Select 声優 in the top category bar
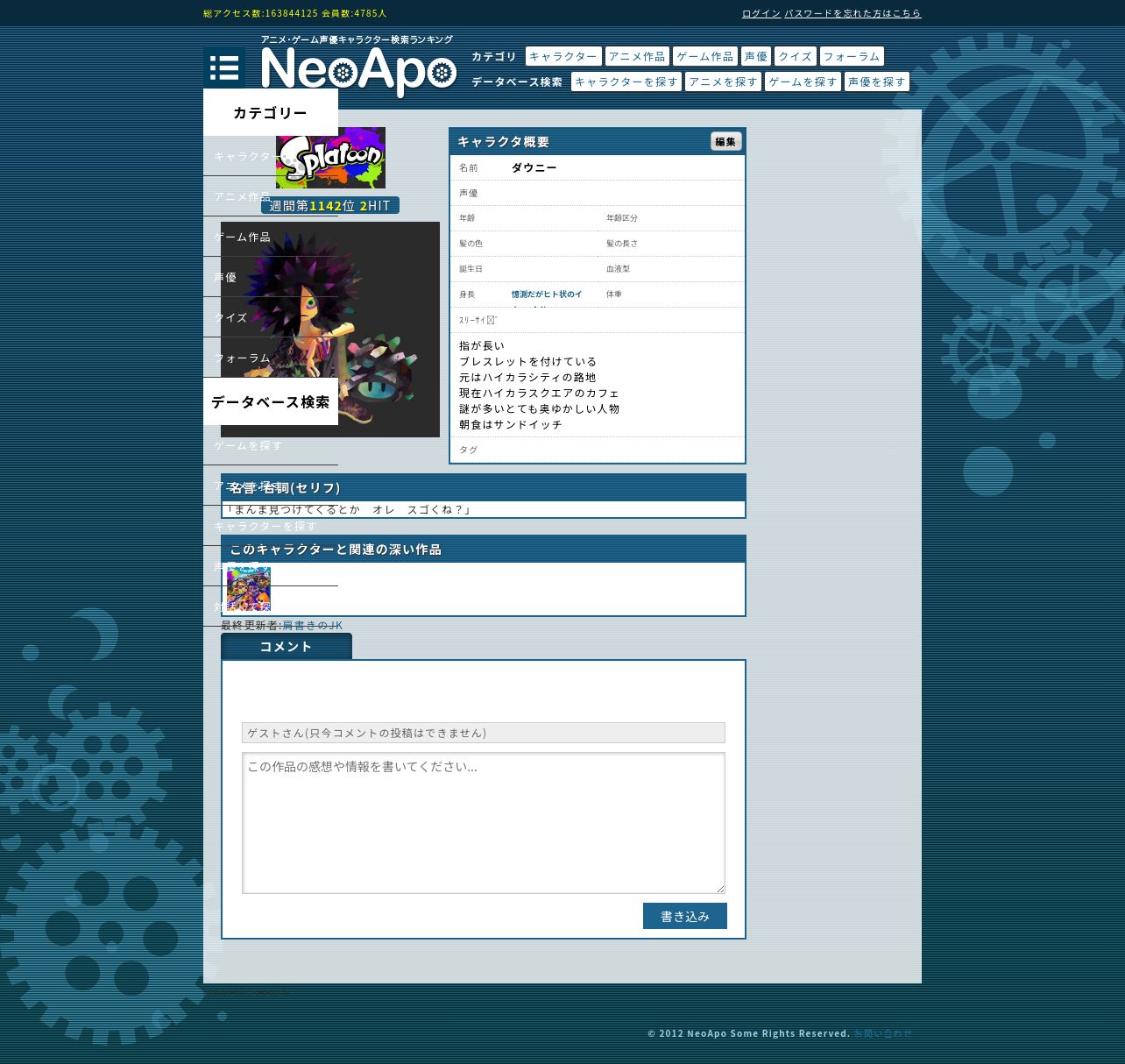The image size is (1125, 1064). [x=756, y=56]
